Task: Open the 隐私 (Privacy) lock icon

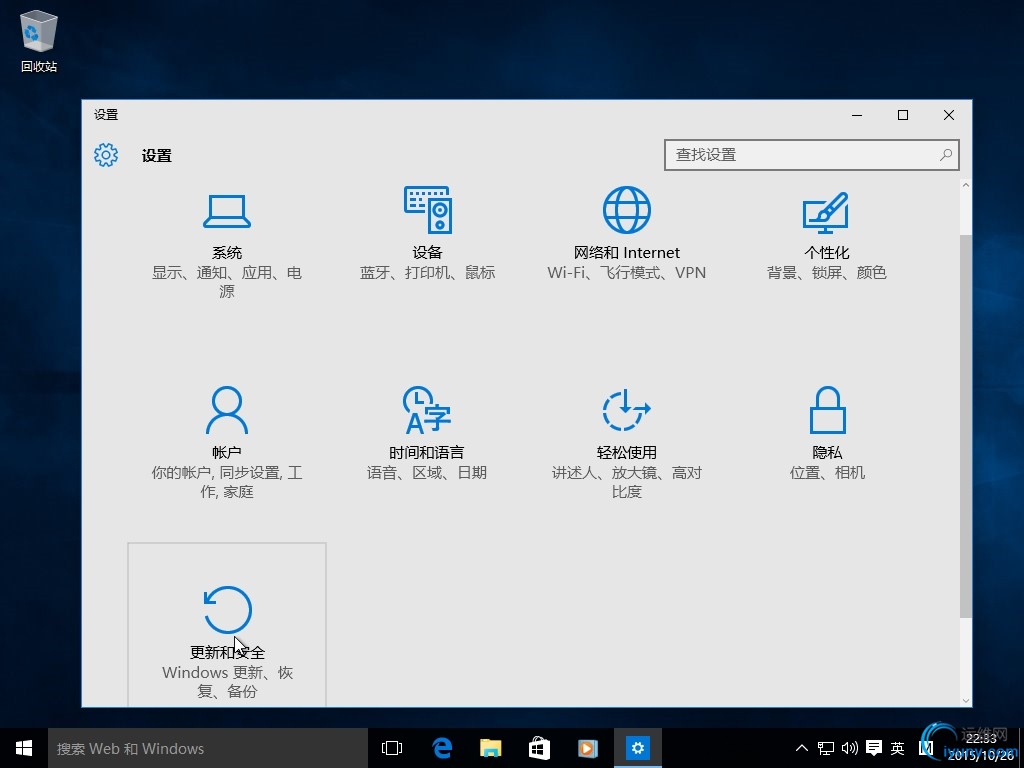Action: (x=827, y=410)
